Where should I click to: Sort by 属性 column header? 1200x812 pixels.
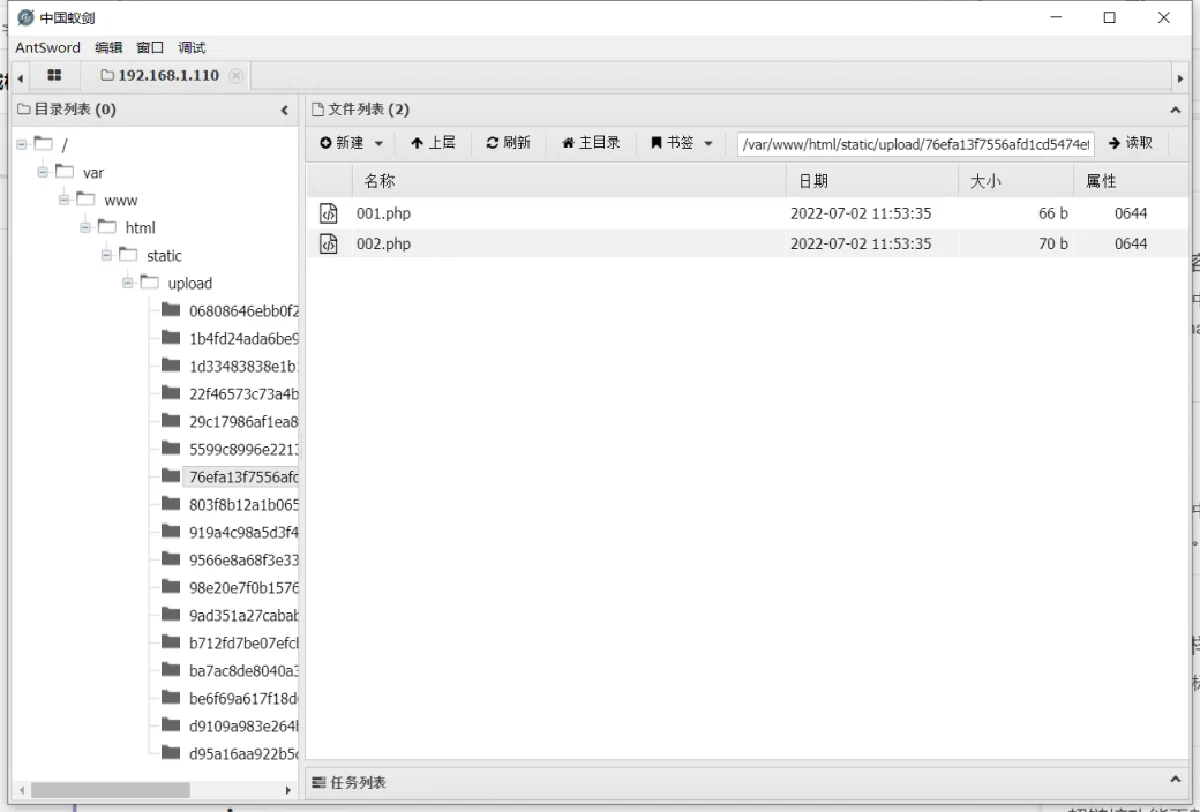(1131, 181)
